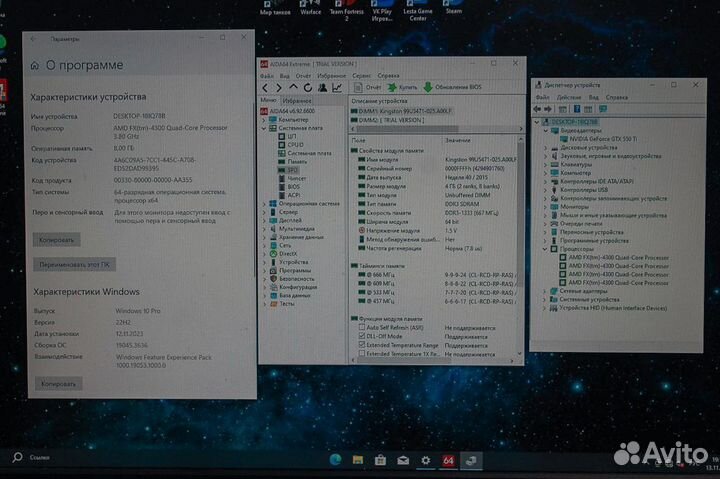The width and height of the screenshot is (720, 479).
Task: Click AIDA64 red 64 taskbar icon
Action: [448, 460]
